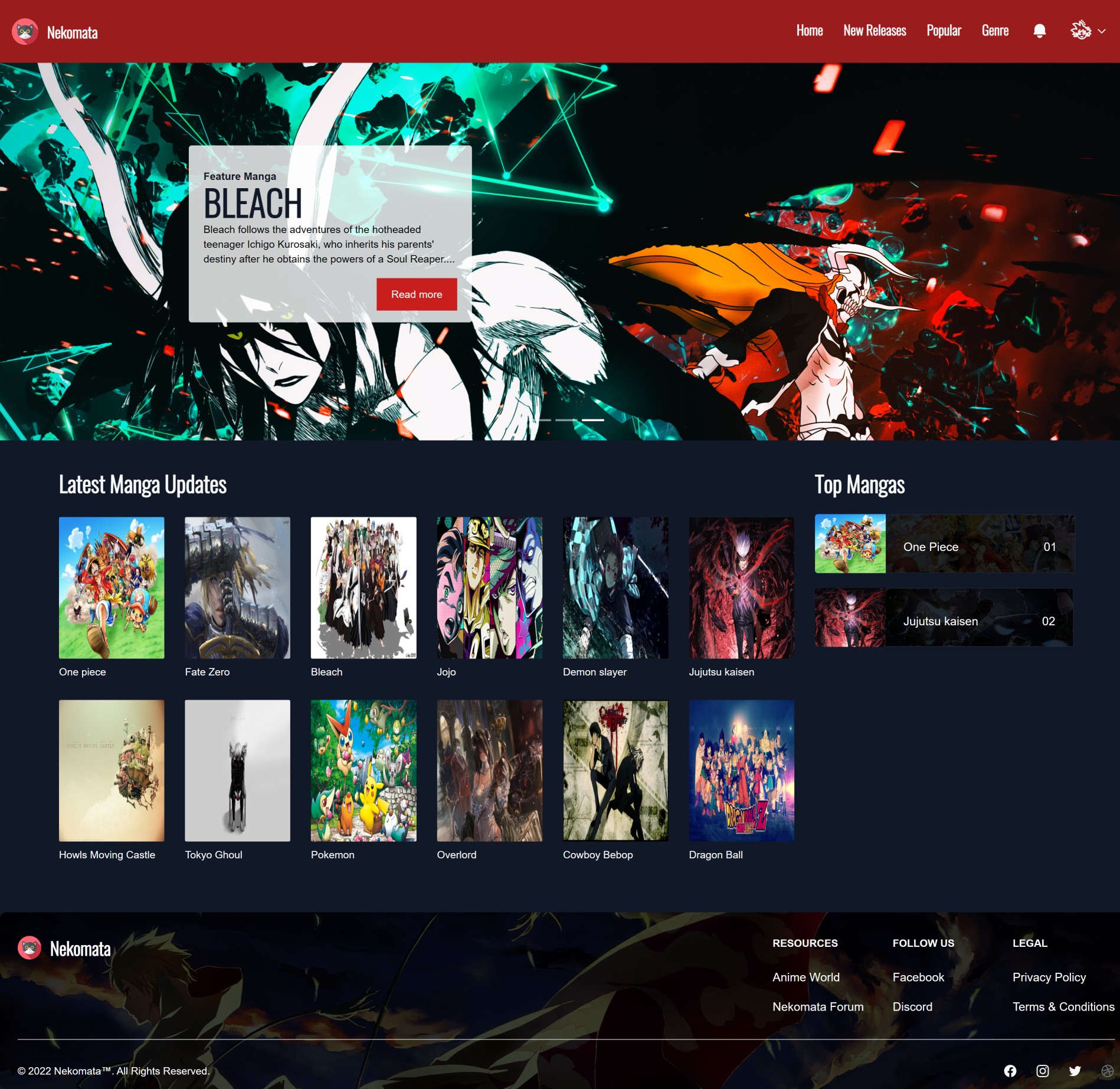
Task: Open the Discord link under Follow Us
Action: coord(912,1006)
